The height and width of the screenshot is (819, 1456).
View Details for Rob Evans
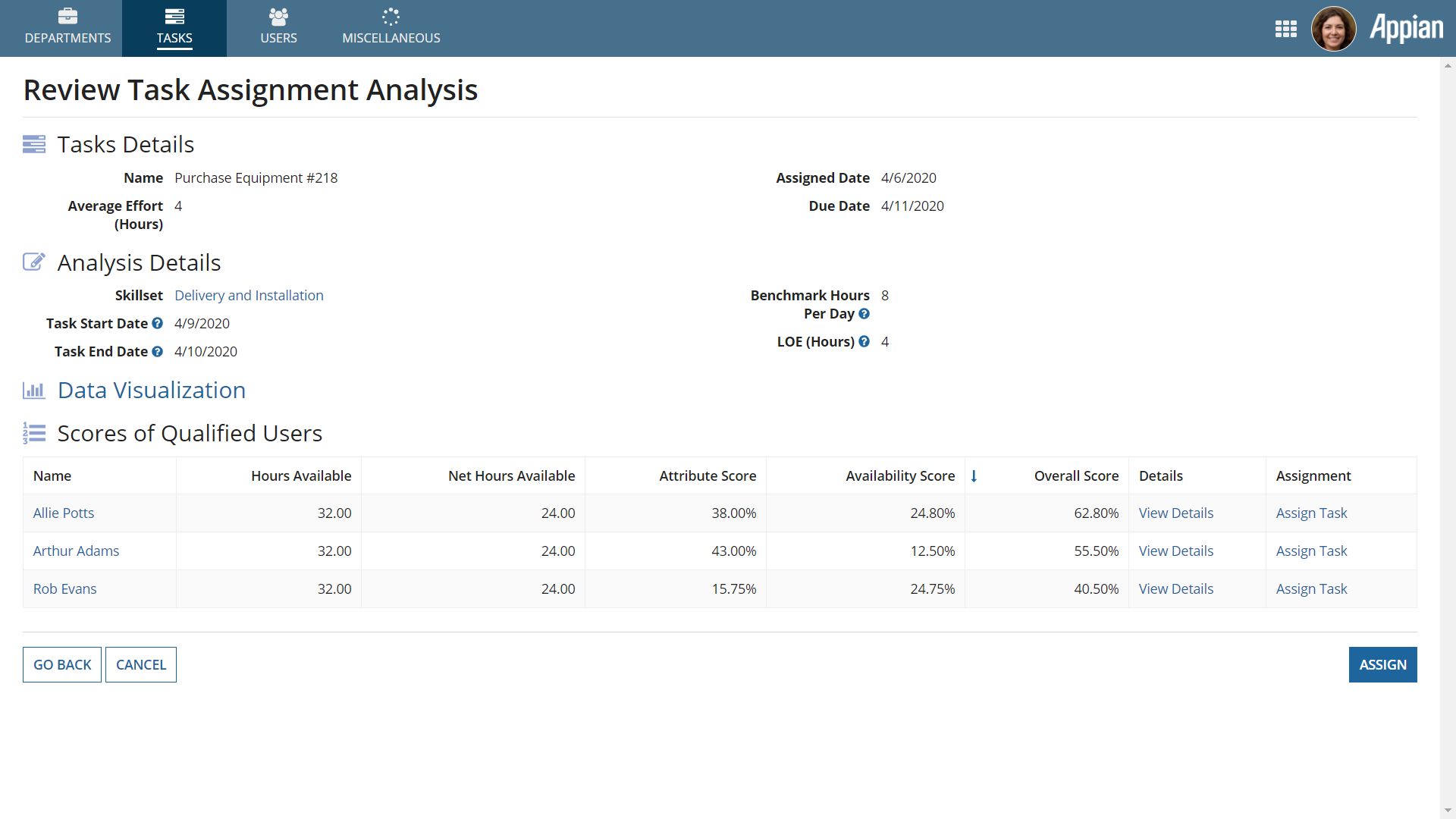pyautogui.click(x=1175, y=588)
